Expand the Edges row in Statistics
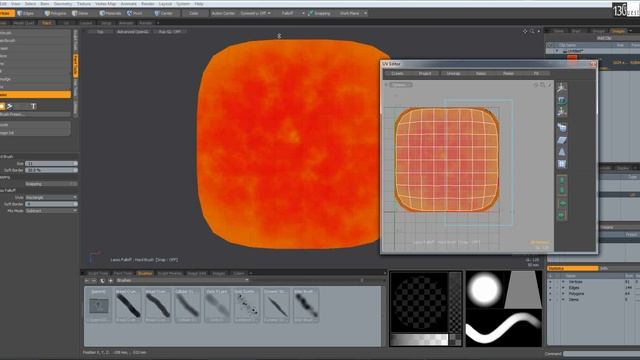This screenshot has width=640, height=360. [563, 288]
